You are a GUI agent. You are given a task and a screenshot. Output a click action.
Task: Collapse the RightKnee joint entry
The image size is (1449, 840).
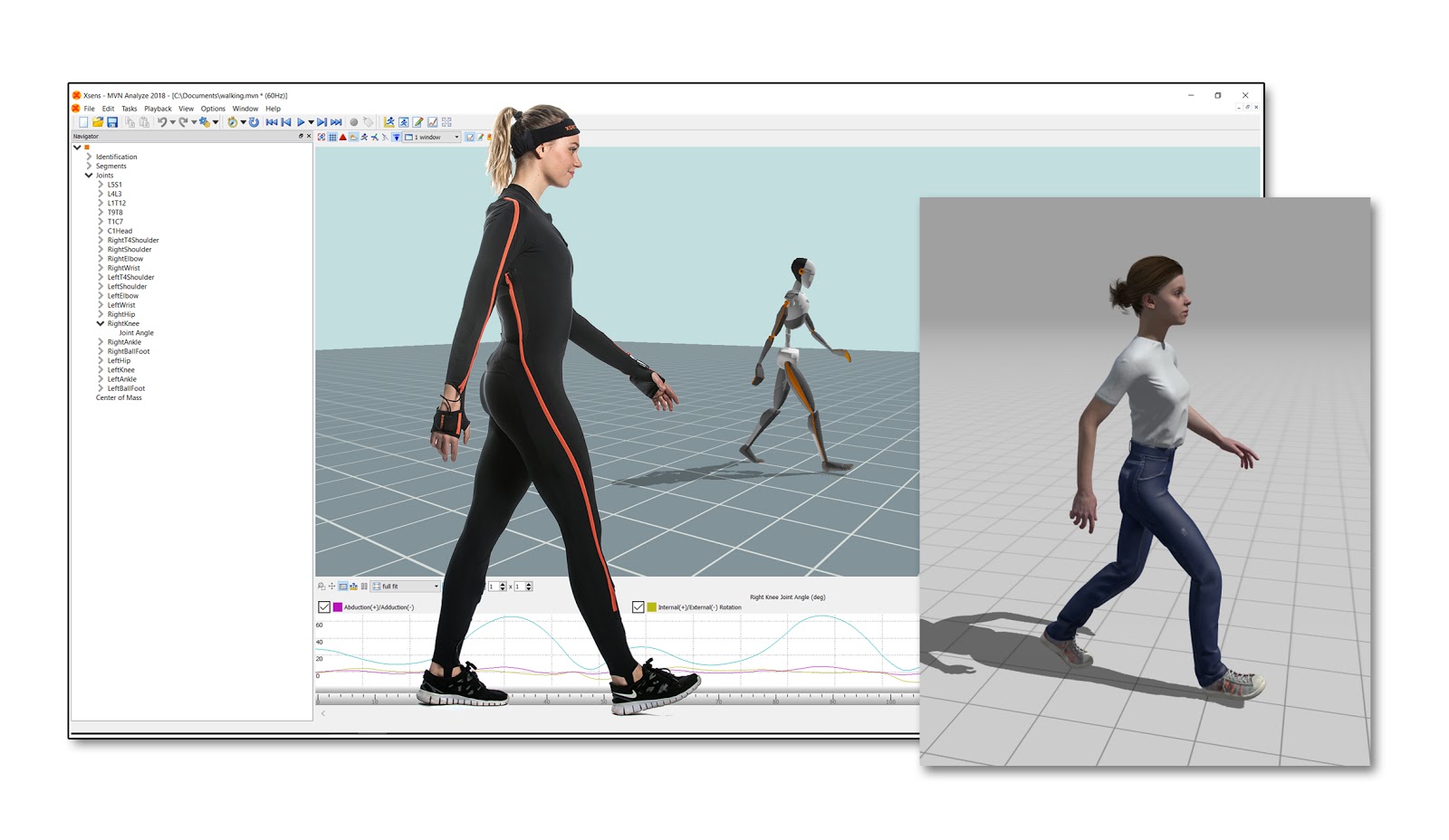(100, 323)
